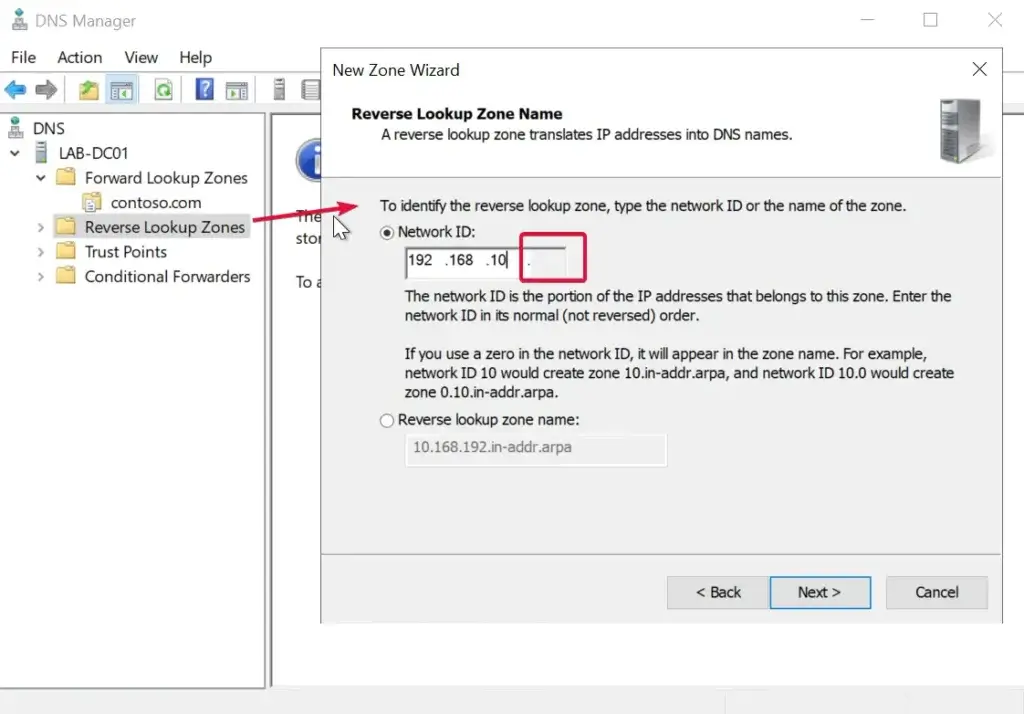Select the Network ID radio button

pyautogui.click(x=387, y=232)
